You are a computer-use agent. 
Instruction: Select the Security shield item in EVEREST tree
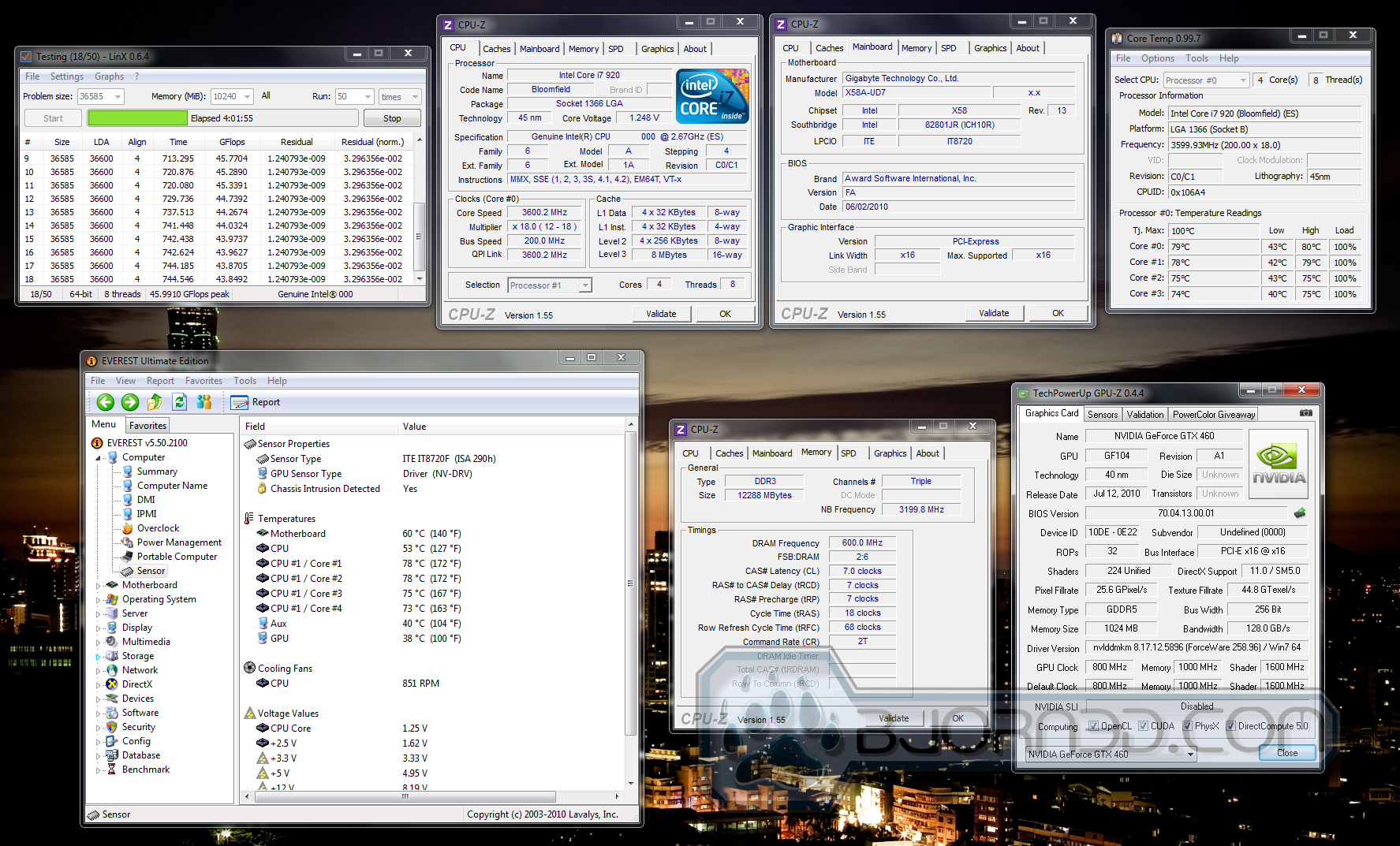coord(131,727)
